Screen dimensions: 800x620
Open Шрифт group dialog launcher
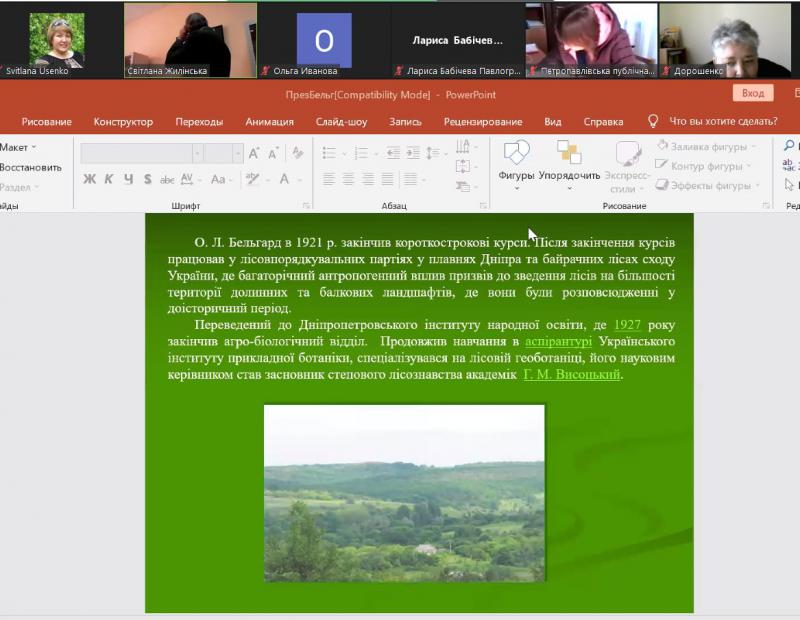(x=306, y=206)
